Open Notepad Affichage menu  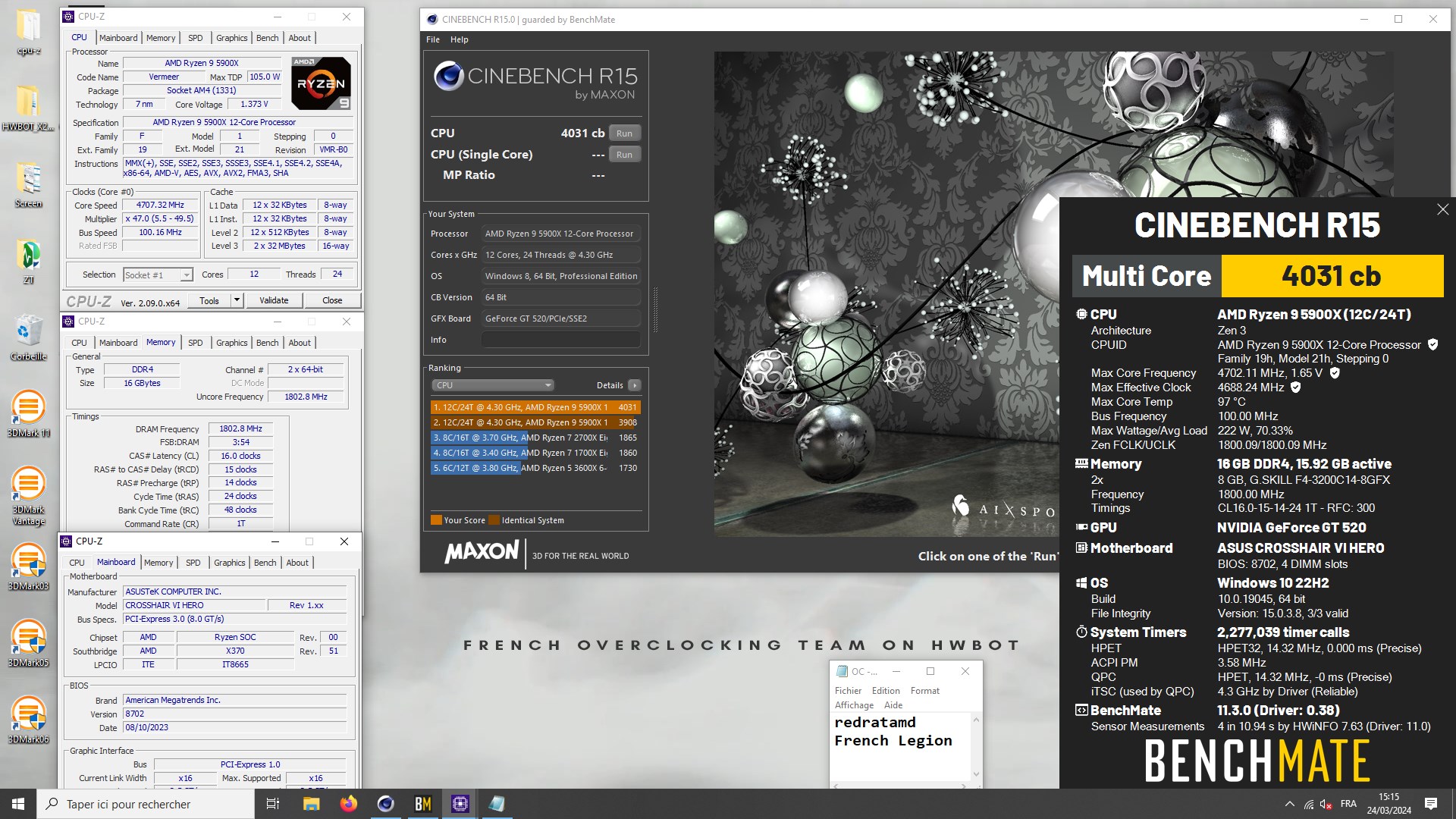pos(854,705)
